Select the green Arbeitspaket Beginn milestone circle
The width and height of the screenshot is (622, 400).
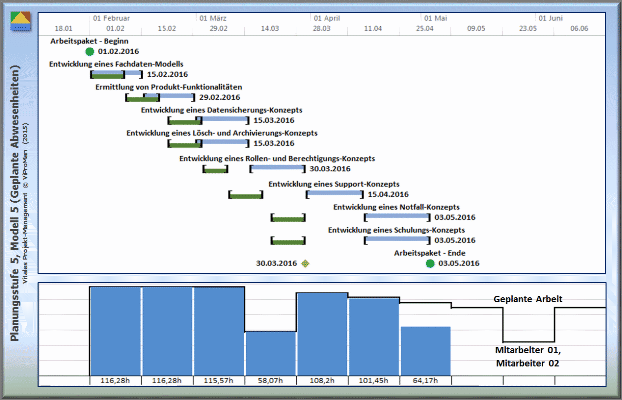(90, 51)
